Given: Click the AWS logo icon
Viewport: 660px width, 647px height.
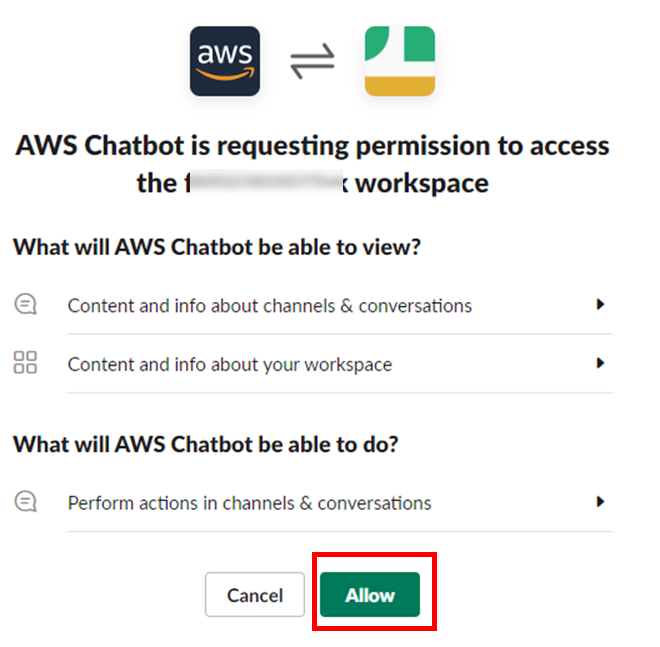Looking at the screenshot, I should 225,61.
